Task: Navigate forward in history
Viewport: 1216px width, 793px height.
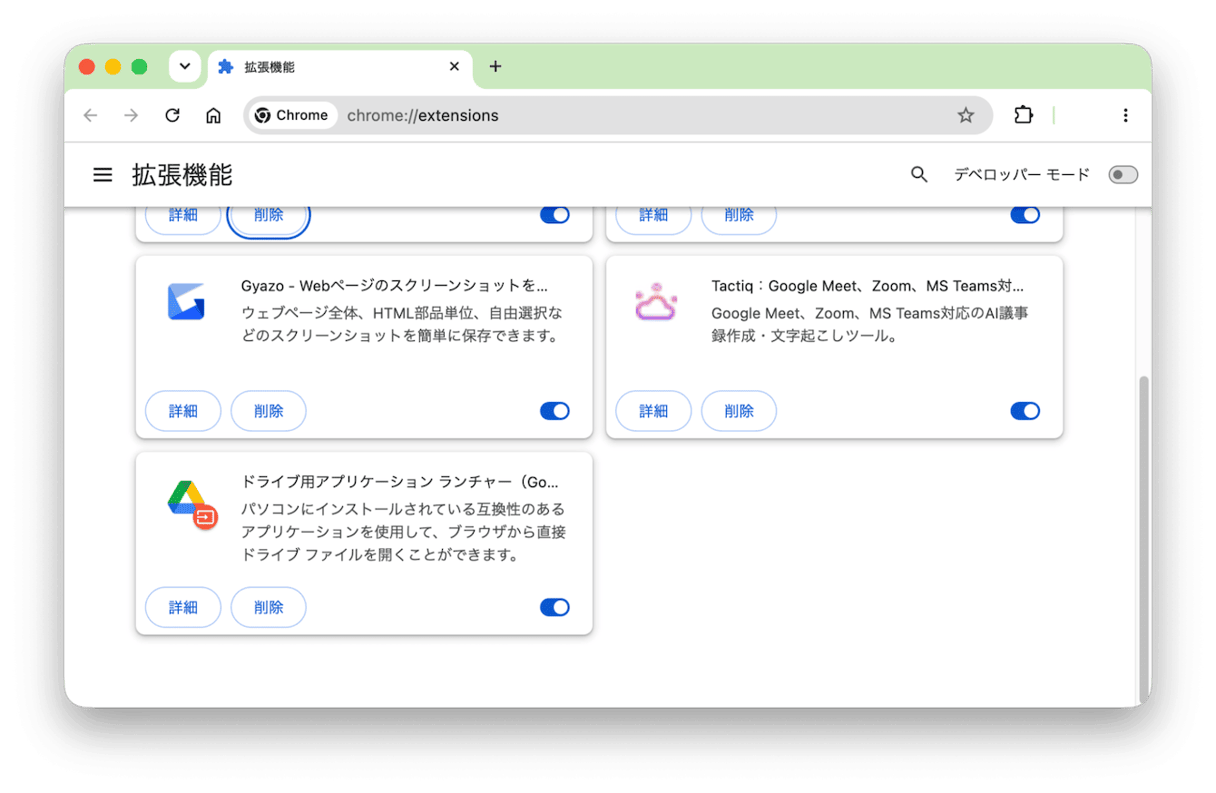Action: (131, 115)
